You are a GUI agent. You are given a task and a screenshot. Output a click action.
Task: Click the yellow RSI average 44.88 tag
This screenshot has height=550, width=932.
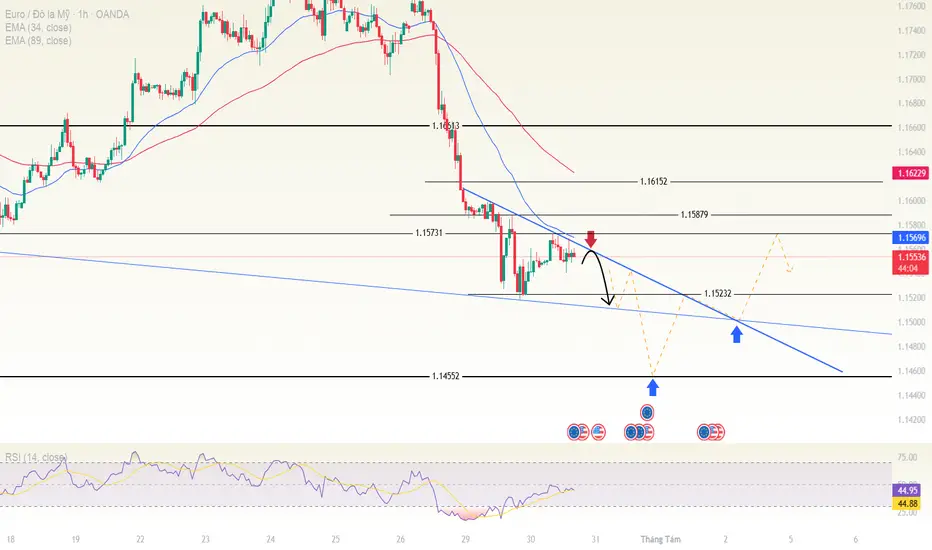pos(907,504)
